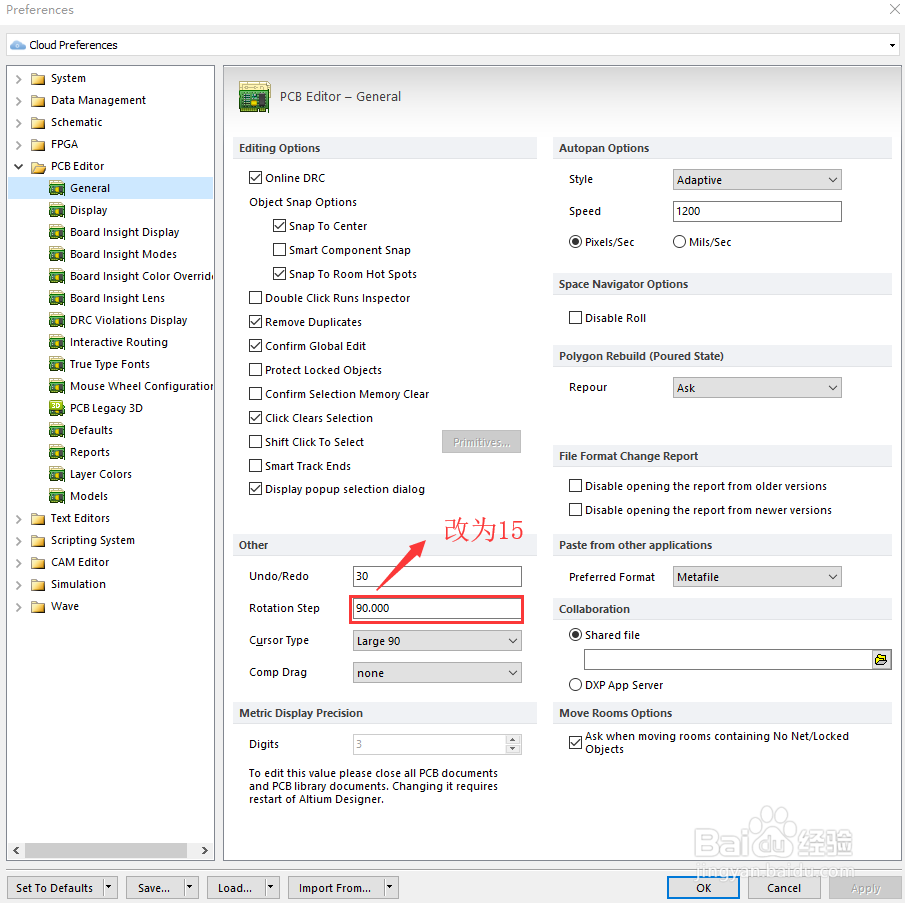Click the tree panel horizontal scrollbar
The image size is (905, 903).
tap(106, 850)
